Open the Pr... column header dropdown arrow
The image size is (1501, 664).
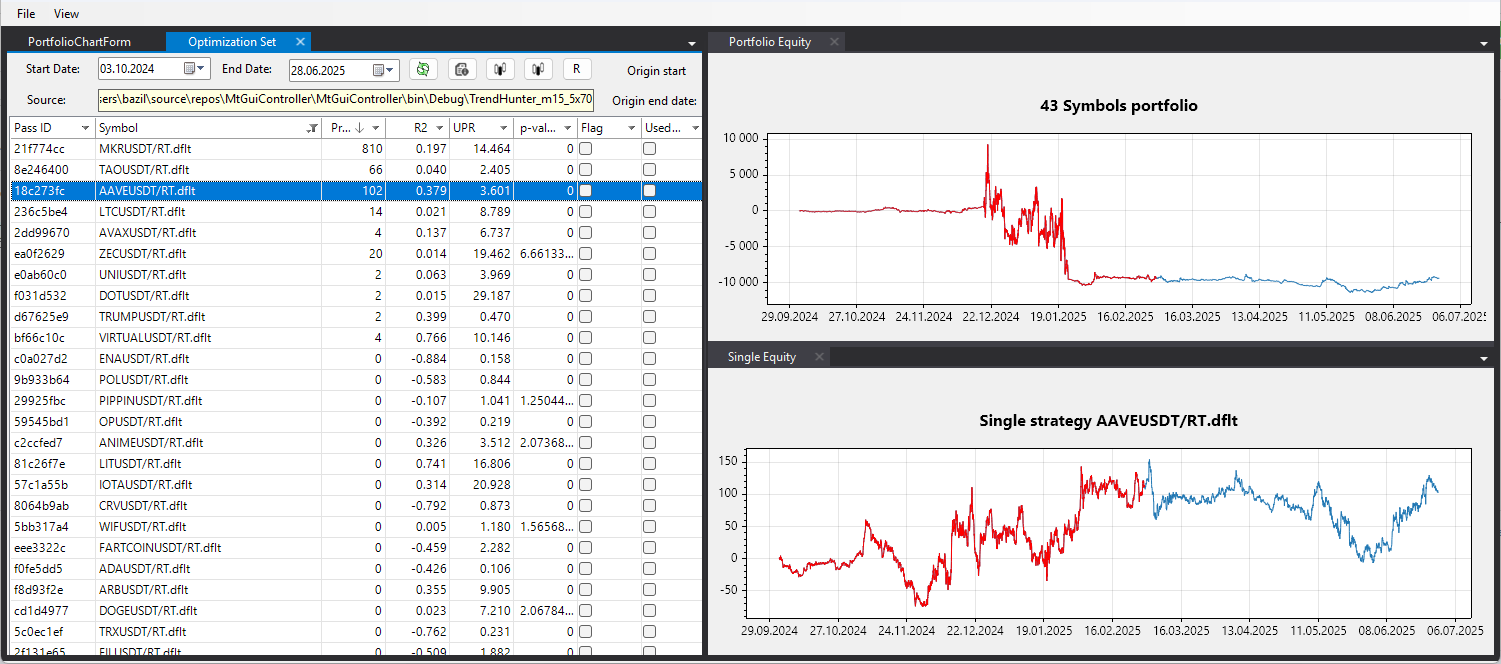click(x=375, y=128)
